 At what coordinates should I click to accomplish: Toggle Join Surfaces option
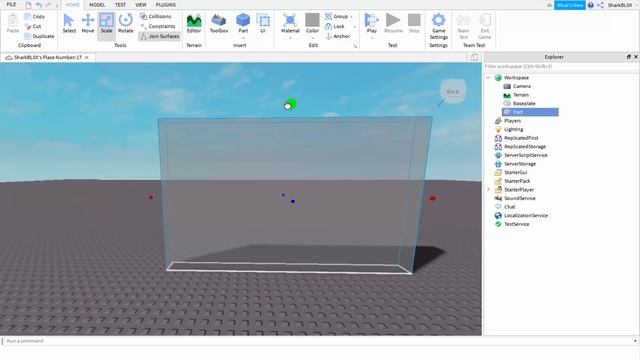160,36
